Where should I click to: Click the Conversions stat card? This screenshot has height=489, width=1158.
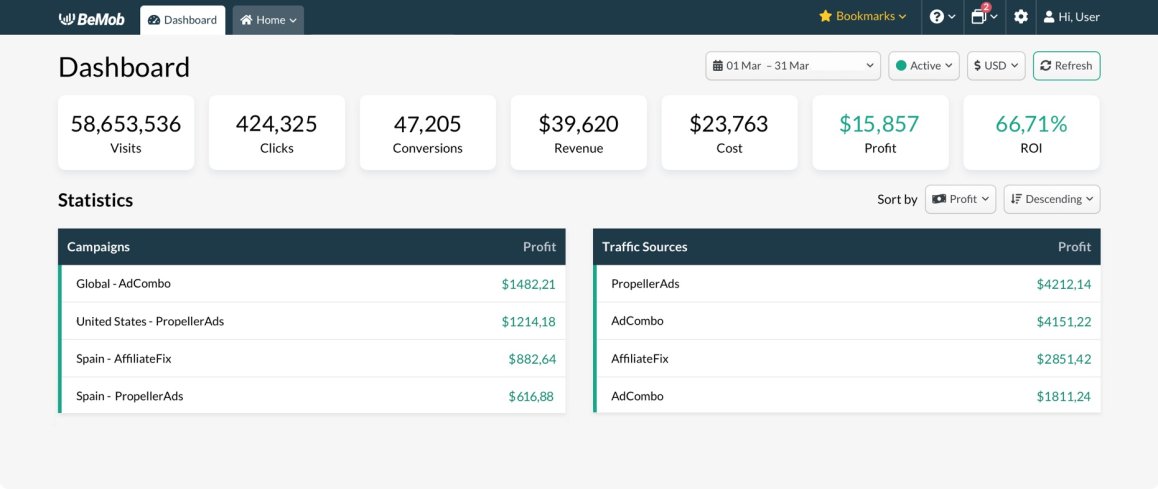click(428, 132)
